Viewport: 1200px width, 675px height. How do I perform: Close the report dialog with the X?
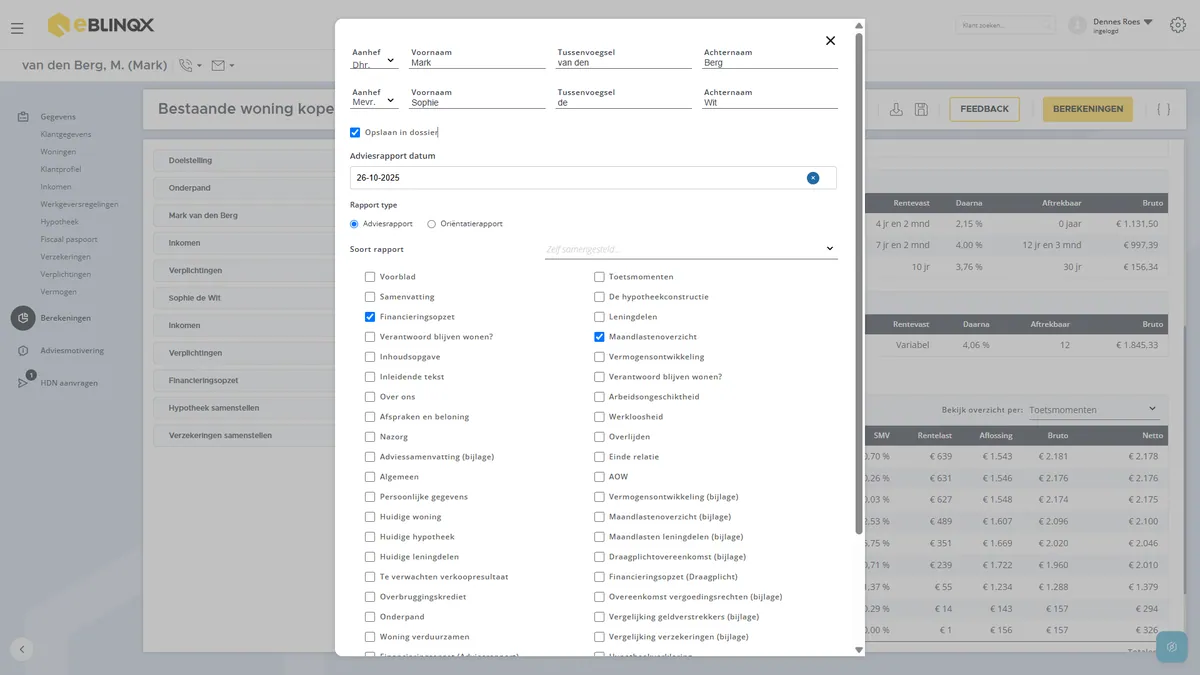pyautogui.click(x=830, y=41)
